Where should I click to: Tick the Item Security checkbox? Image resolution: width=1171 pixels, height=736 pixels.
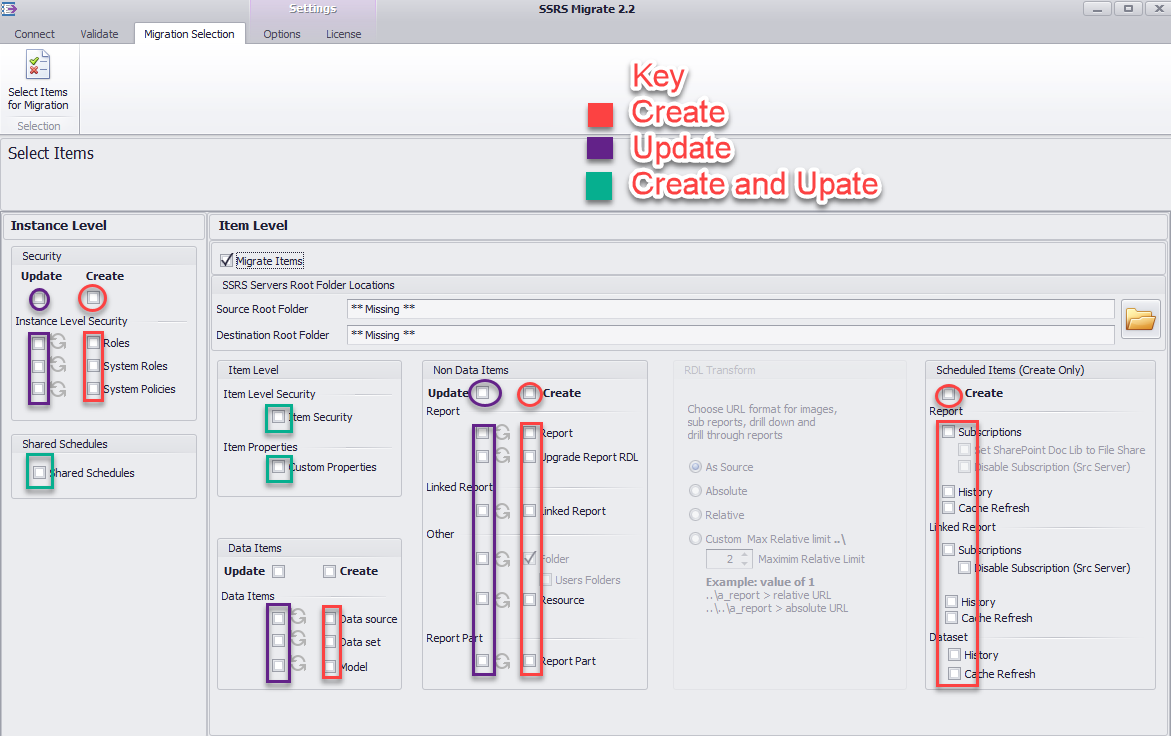point(279,417)
